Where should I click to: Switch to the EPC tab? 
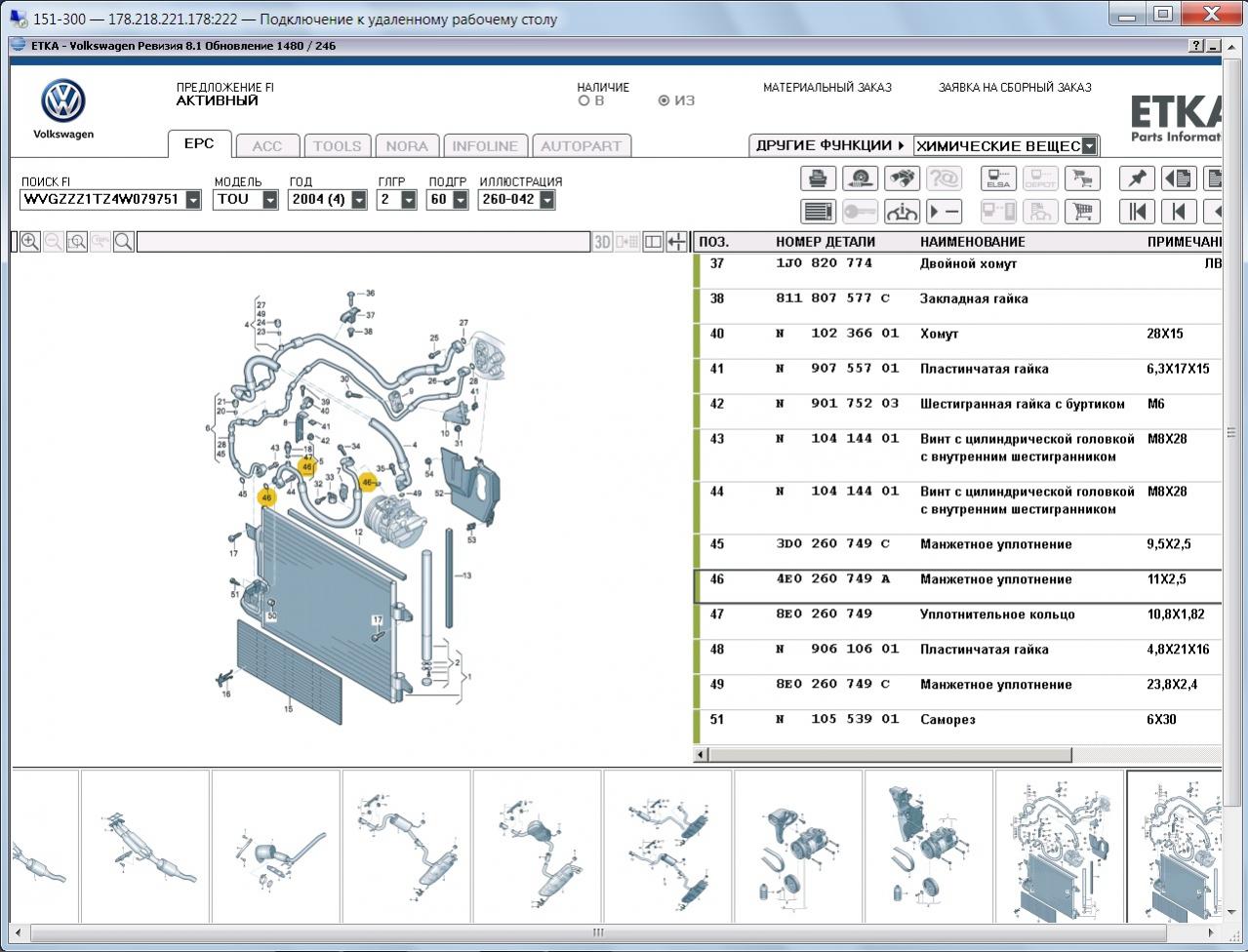click(199, 143)
